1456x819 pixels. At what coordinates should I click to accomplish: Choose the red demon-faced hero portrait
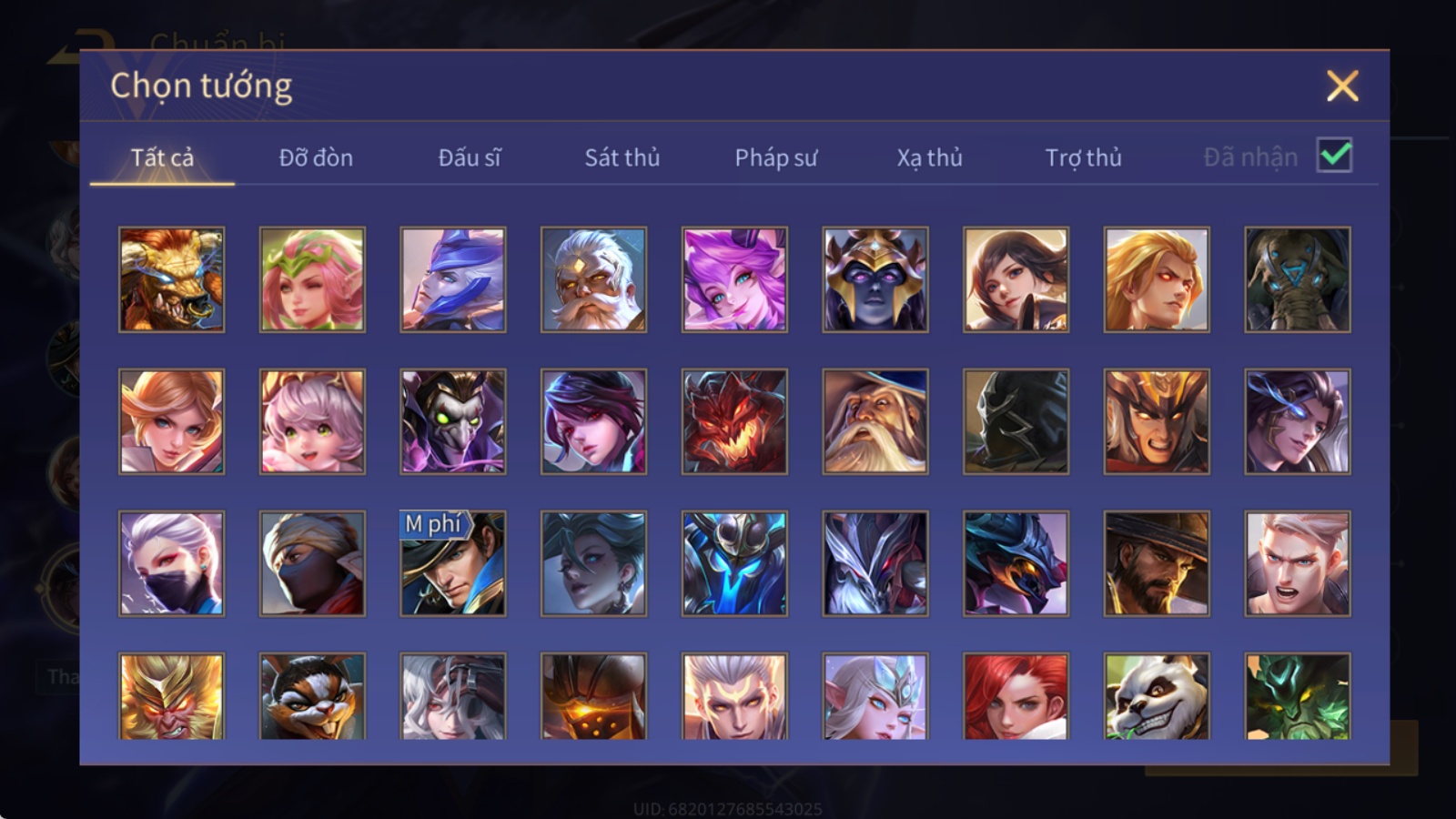click(734, 421)
